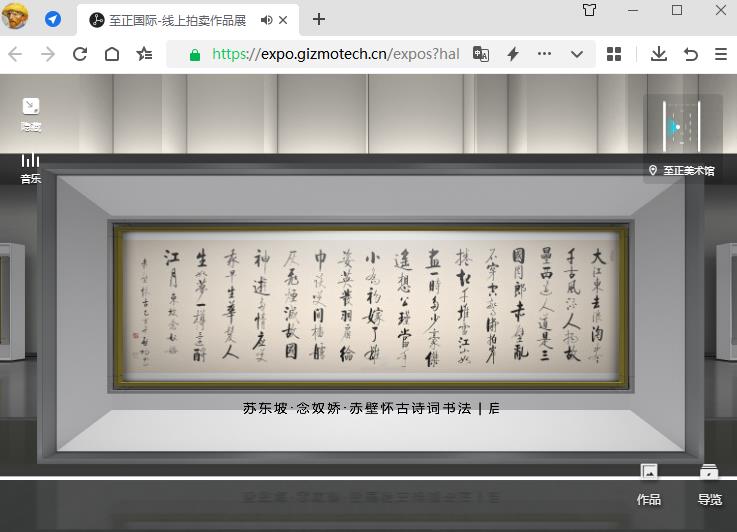Open the downloads panel
This screenshot has width=737, height=532.
[x=658, y=54]
